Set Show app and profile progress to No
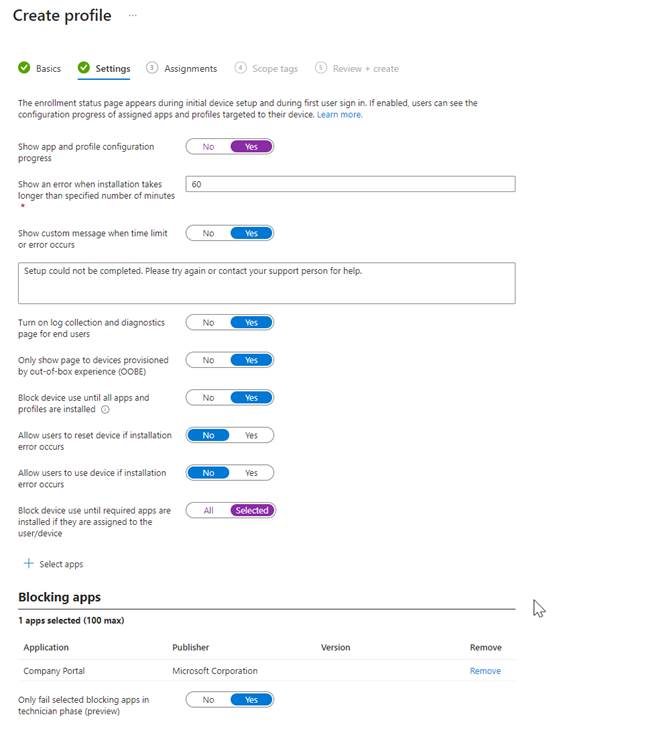 pos(208,147)
